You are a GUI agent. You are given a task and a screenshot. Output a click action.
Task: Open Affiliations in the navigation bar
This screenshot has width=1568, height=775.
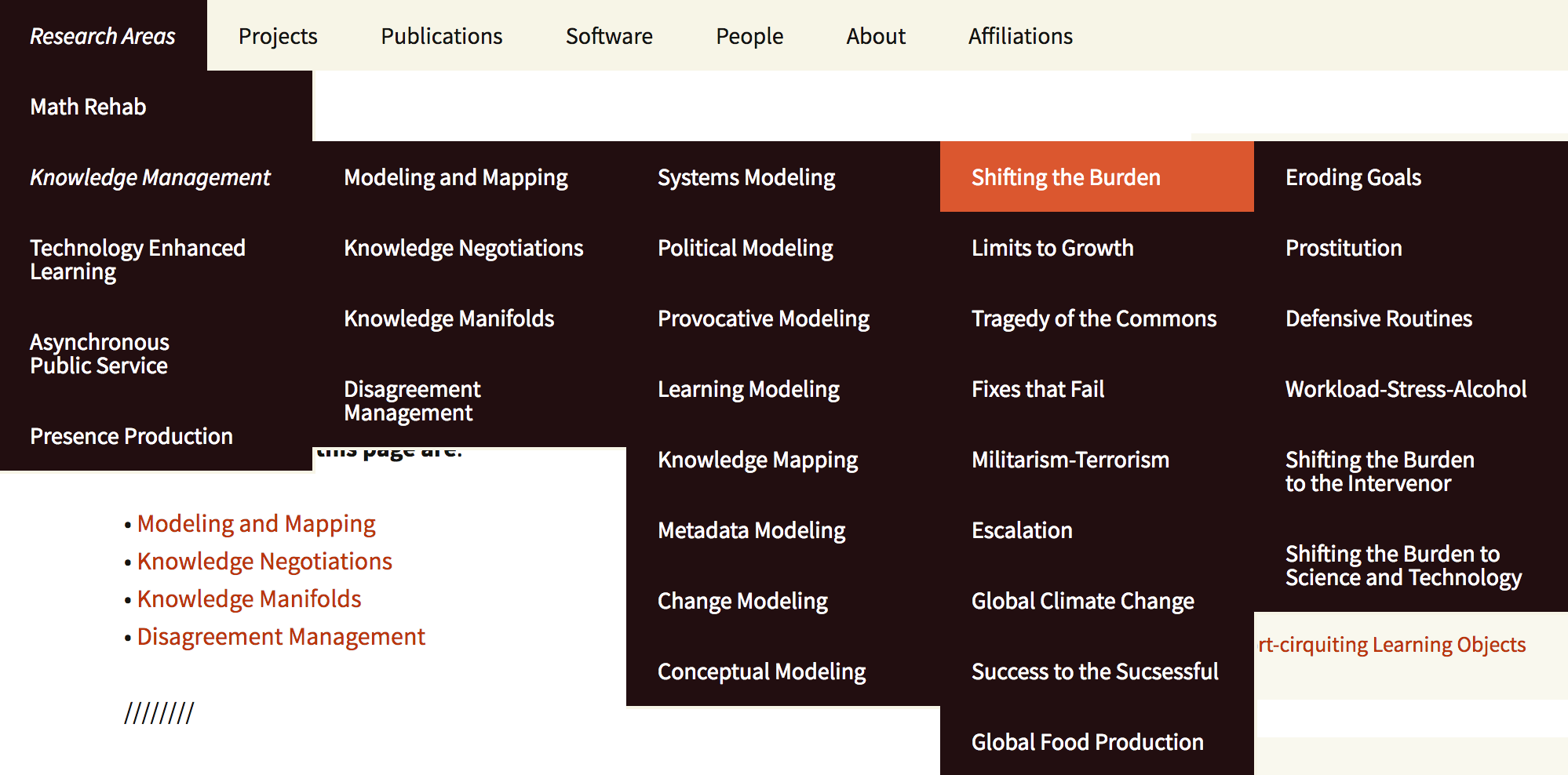click(1020, 36)
